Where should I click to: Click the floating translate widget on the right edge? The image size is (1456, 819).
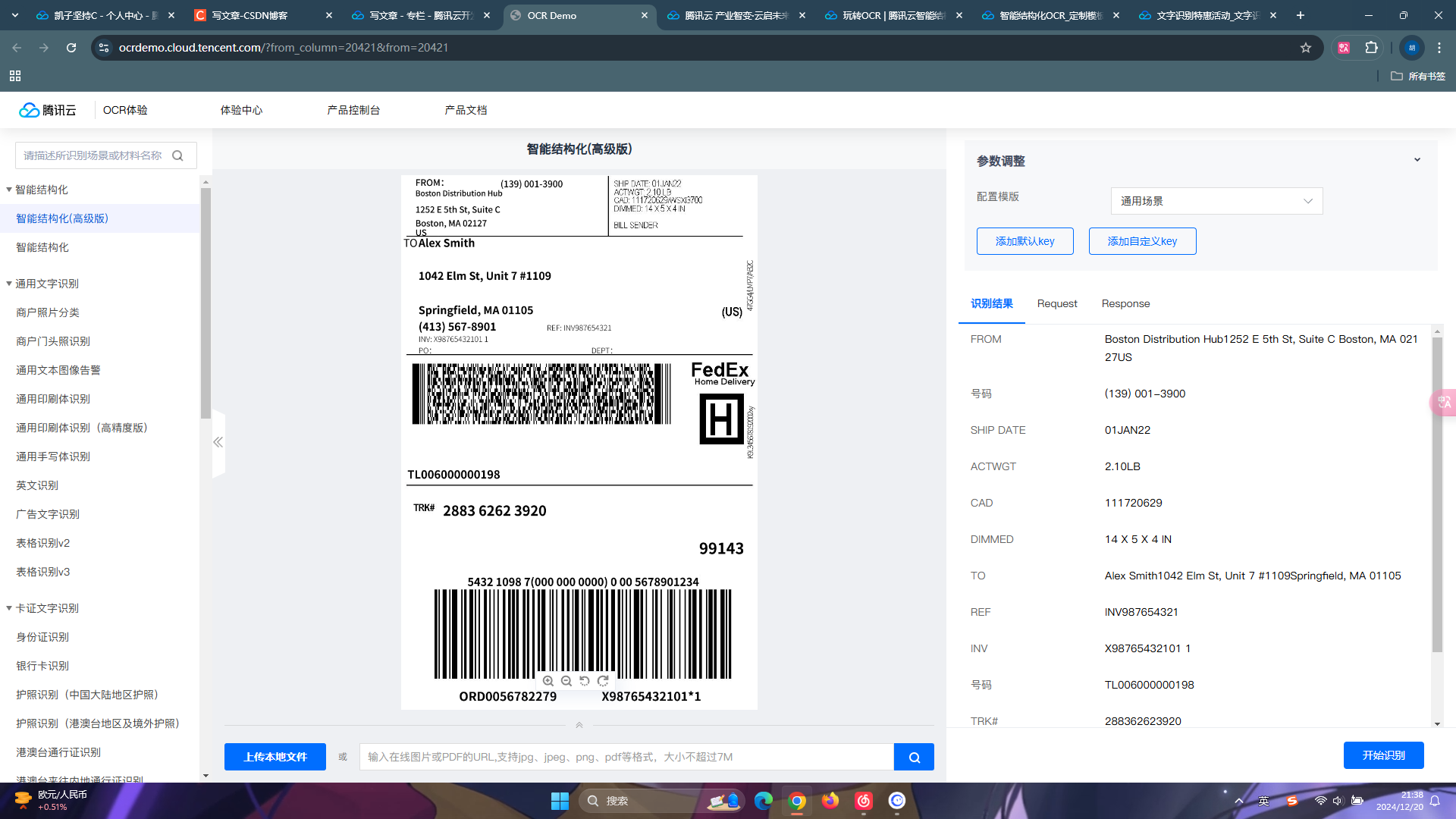tap(1444, 403)
